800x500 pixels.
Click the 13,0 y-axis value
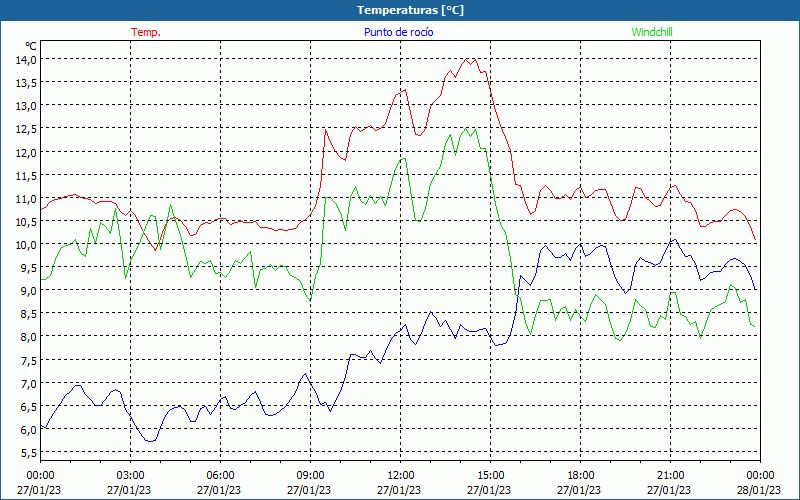click(x=26, y=106)
